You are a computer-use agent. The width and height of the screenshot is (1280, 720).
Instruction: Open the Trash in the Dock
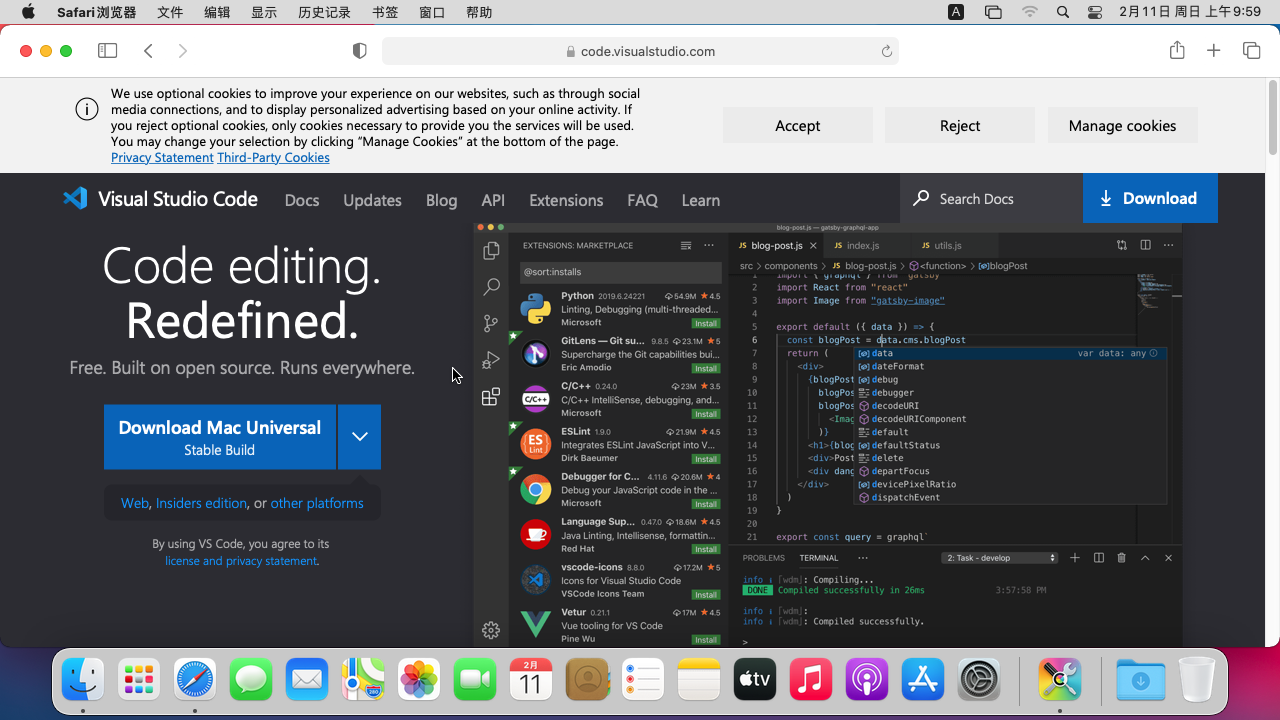(x=1197, y=681)
